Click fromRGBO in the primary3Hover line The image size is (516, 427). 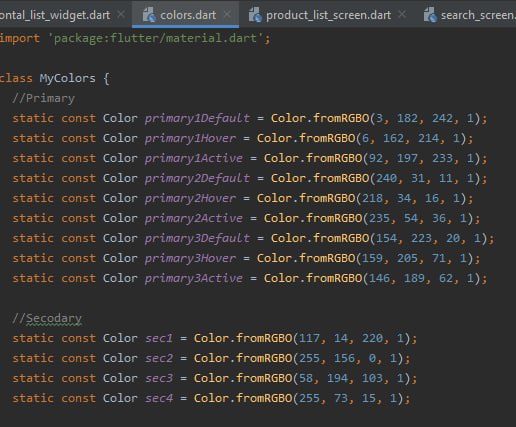(327, 258)
